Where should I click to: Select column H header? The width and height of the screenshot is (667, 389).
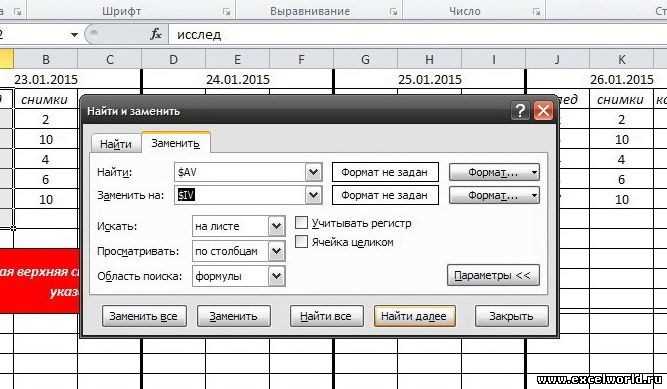429,59
